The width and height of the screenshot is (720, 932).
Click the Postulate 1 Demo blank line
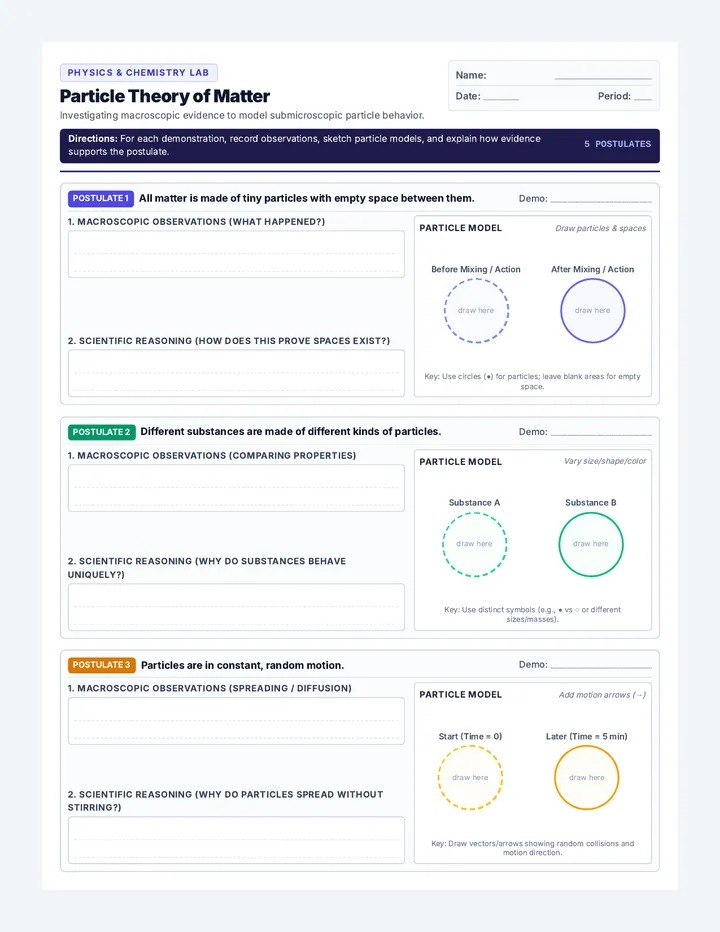[x=601, y=201]
